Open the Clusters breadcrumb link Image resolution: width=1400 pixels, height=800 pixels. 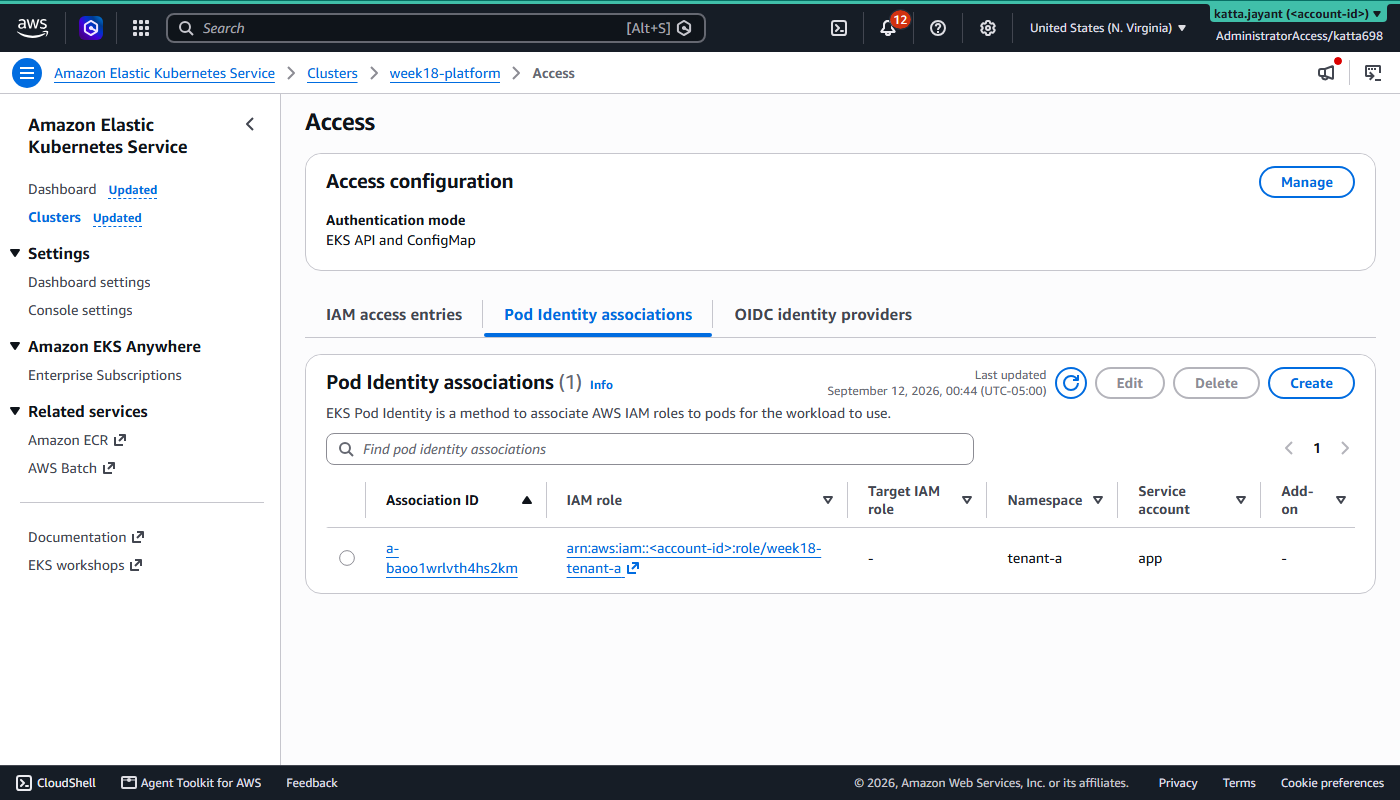point(332,73)
